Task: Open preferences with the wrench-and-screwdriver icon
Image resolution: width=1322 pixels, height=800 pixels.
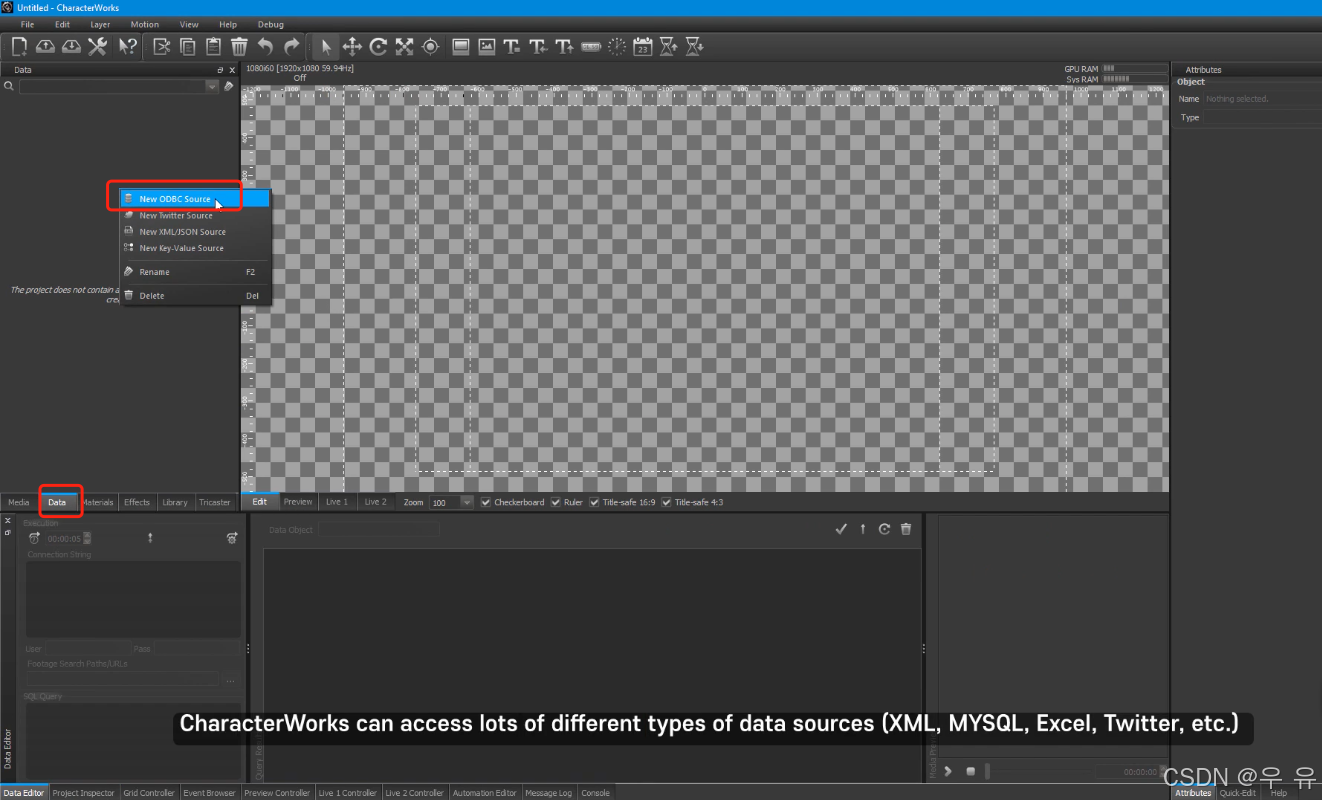Action: point(98,46)
